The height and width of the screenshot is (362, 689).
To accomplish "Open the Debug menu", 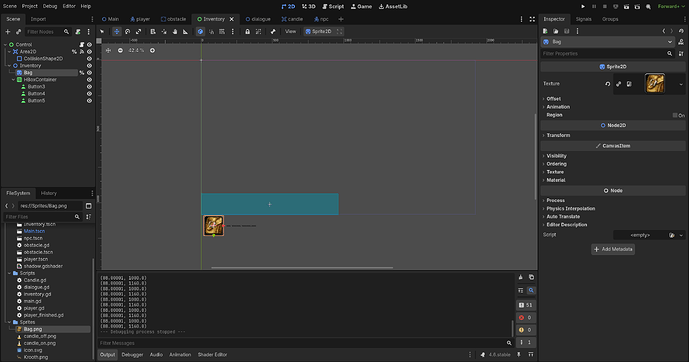I will click(50, 6).
